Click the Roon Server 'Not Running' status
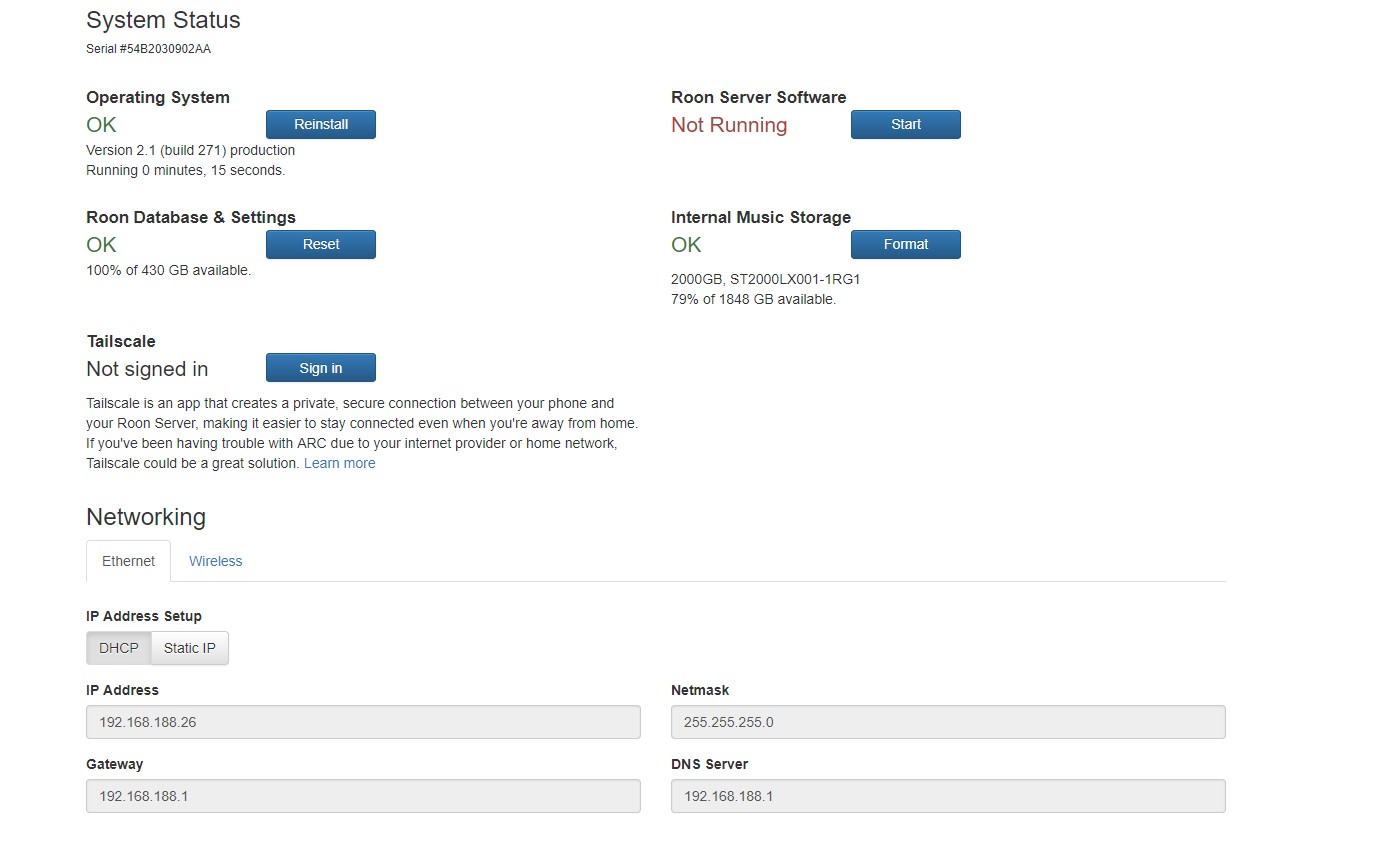Viewport: 1384px width, 843px height. click(x=729, y=125)
